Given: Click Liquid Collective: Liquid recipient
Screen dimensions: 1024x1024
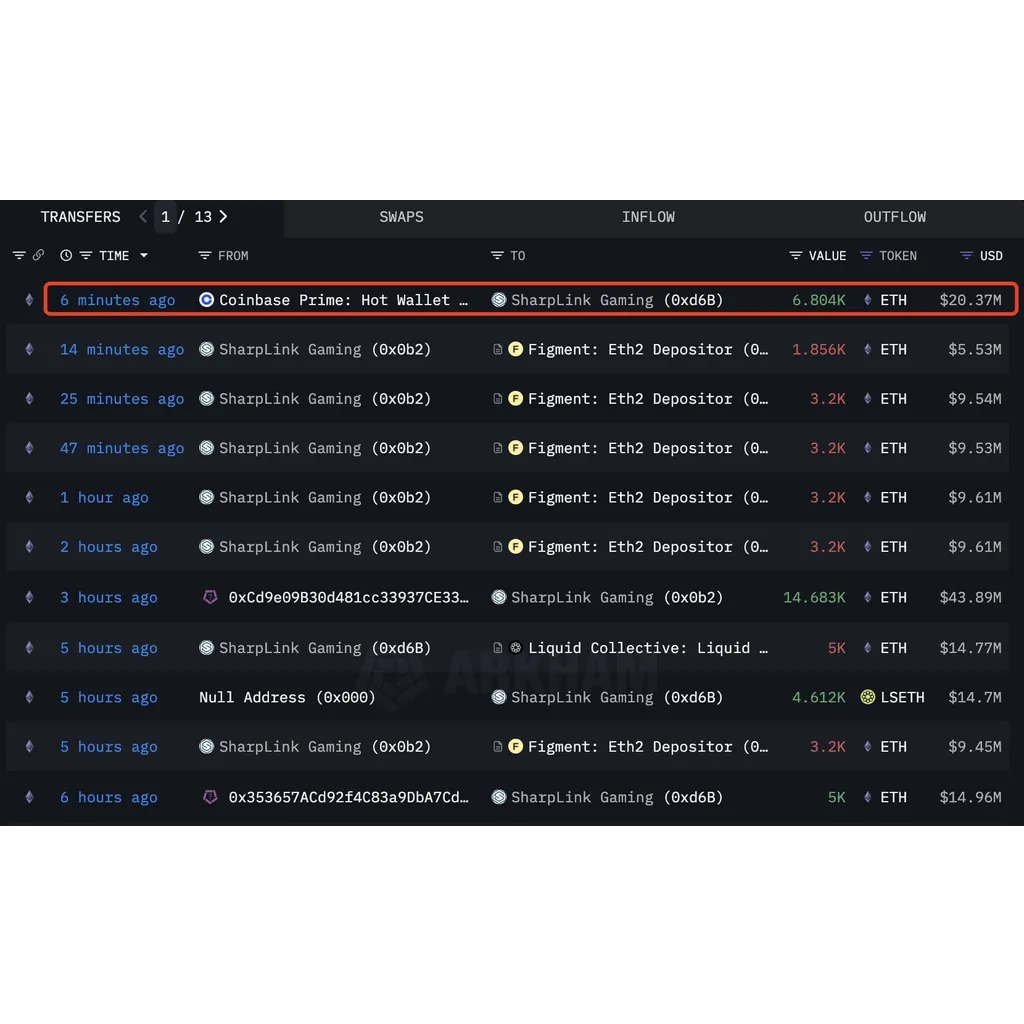Looking at the screenshot, I should [648, 648].
